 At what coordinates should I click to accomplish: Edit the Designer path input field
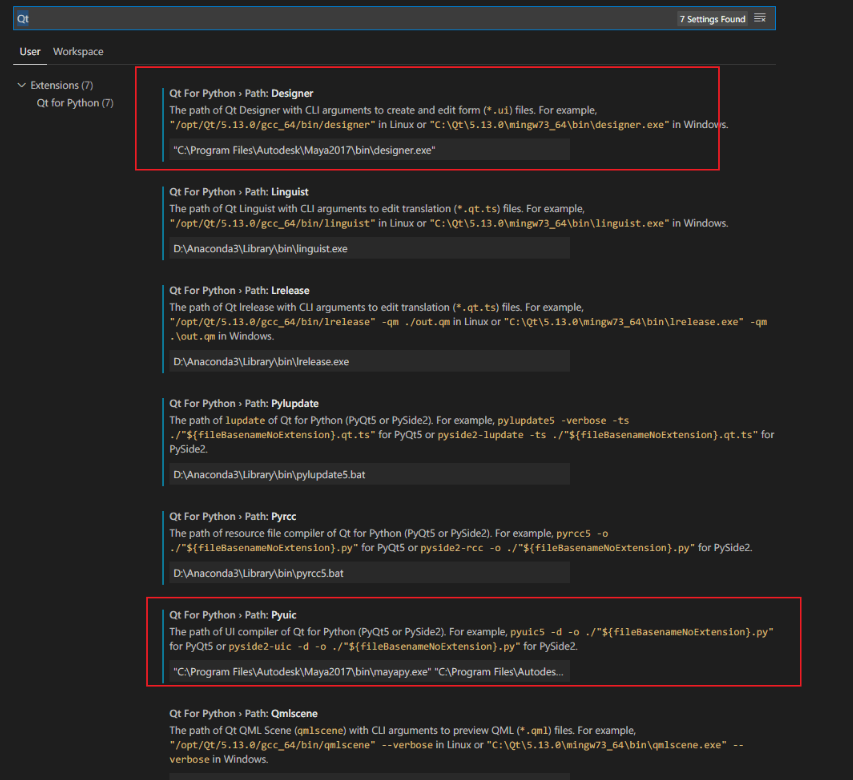click(x=369, y=150)
